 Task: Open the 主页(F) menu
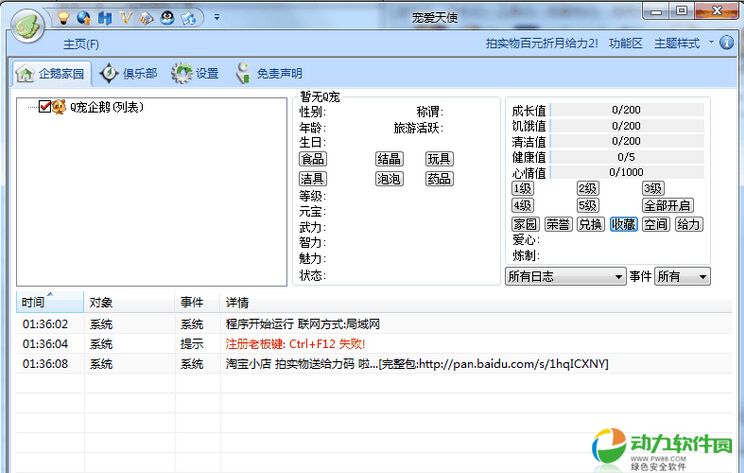[x=81, y=44]
